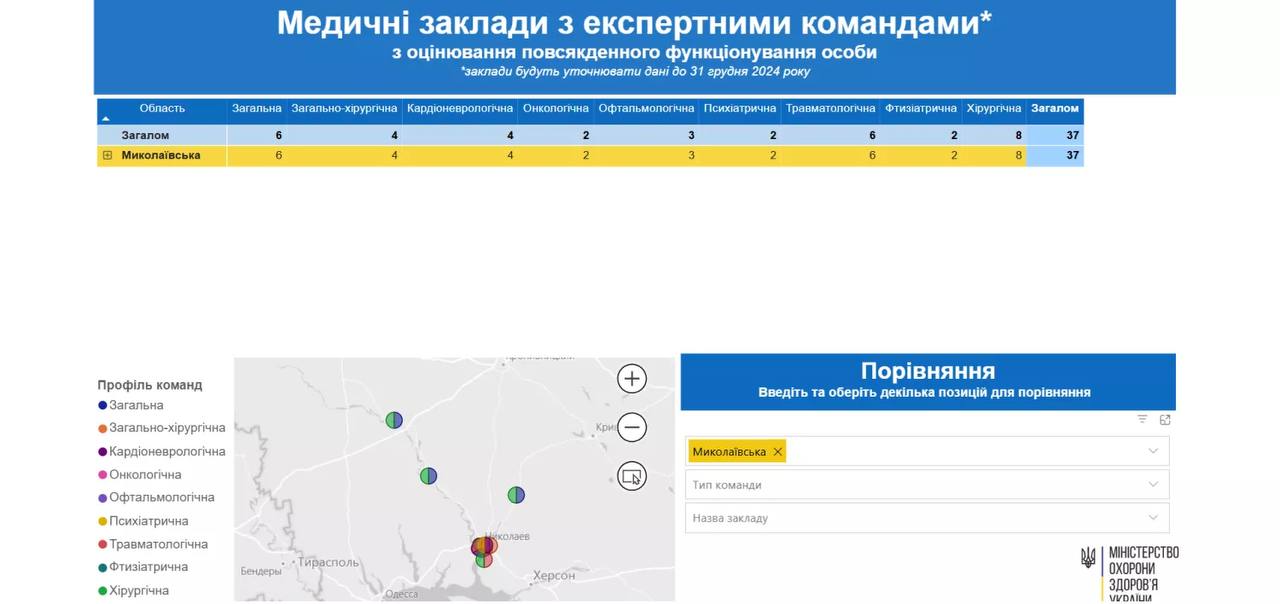Select Психіатрична yellow dot in legend
1280x604 pixels.
tap(103, 521)
